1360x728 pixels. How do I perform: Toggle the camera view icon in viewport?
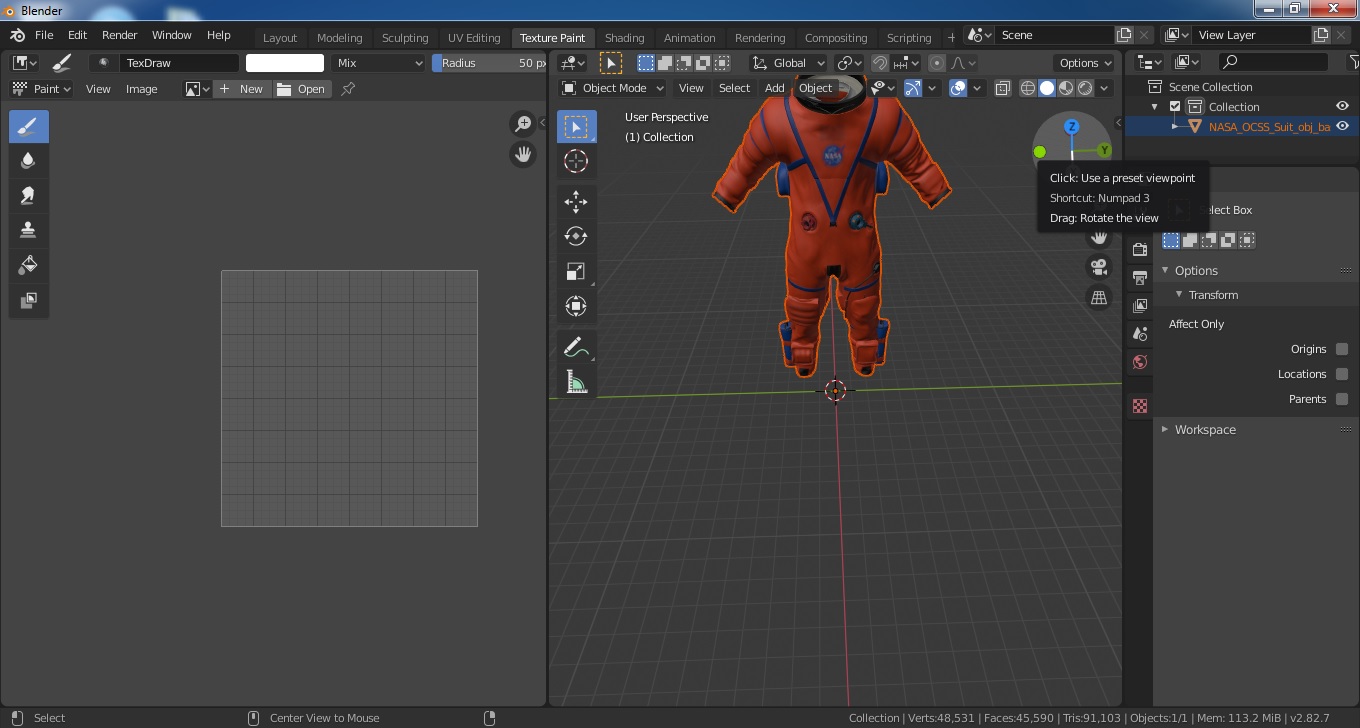point(1099,267)
